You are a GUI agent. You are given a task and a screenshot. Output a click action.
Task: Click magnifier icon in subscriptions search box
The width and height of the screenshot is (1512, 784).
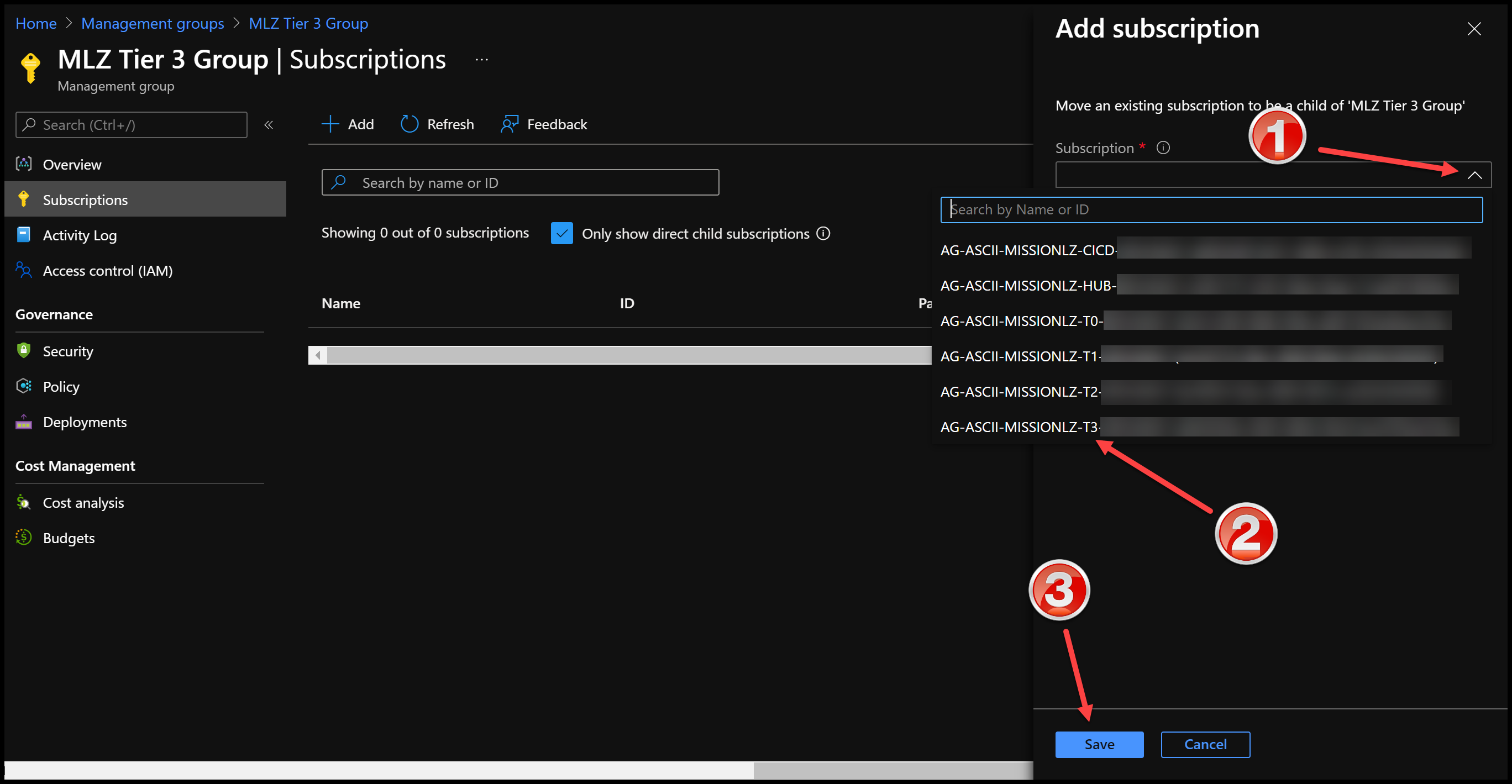[339, 182]
